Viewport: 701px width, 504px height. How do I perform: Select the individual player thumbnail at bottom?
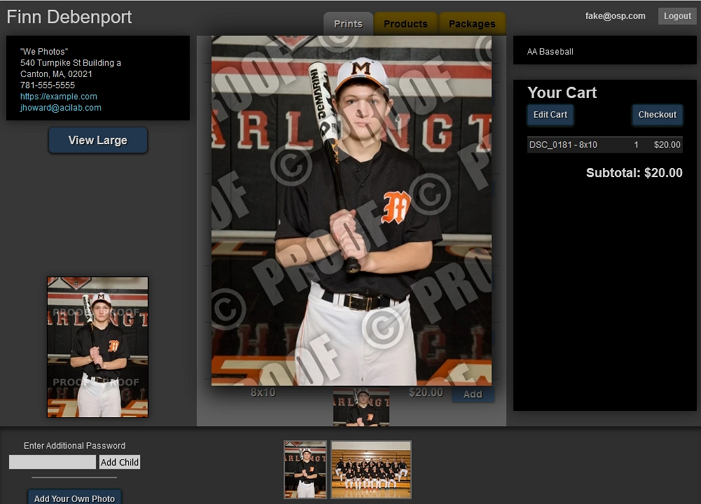(x=305, y=469)
